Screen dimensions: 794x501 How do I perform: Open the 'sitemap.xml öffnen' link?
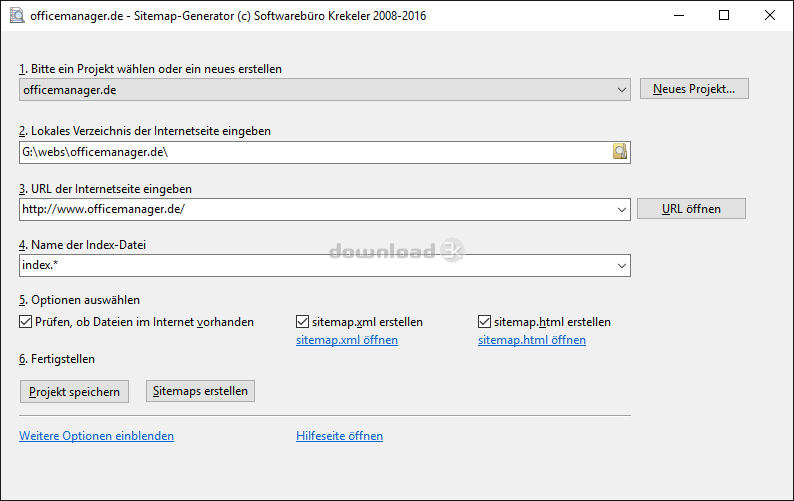point(347,340)
